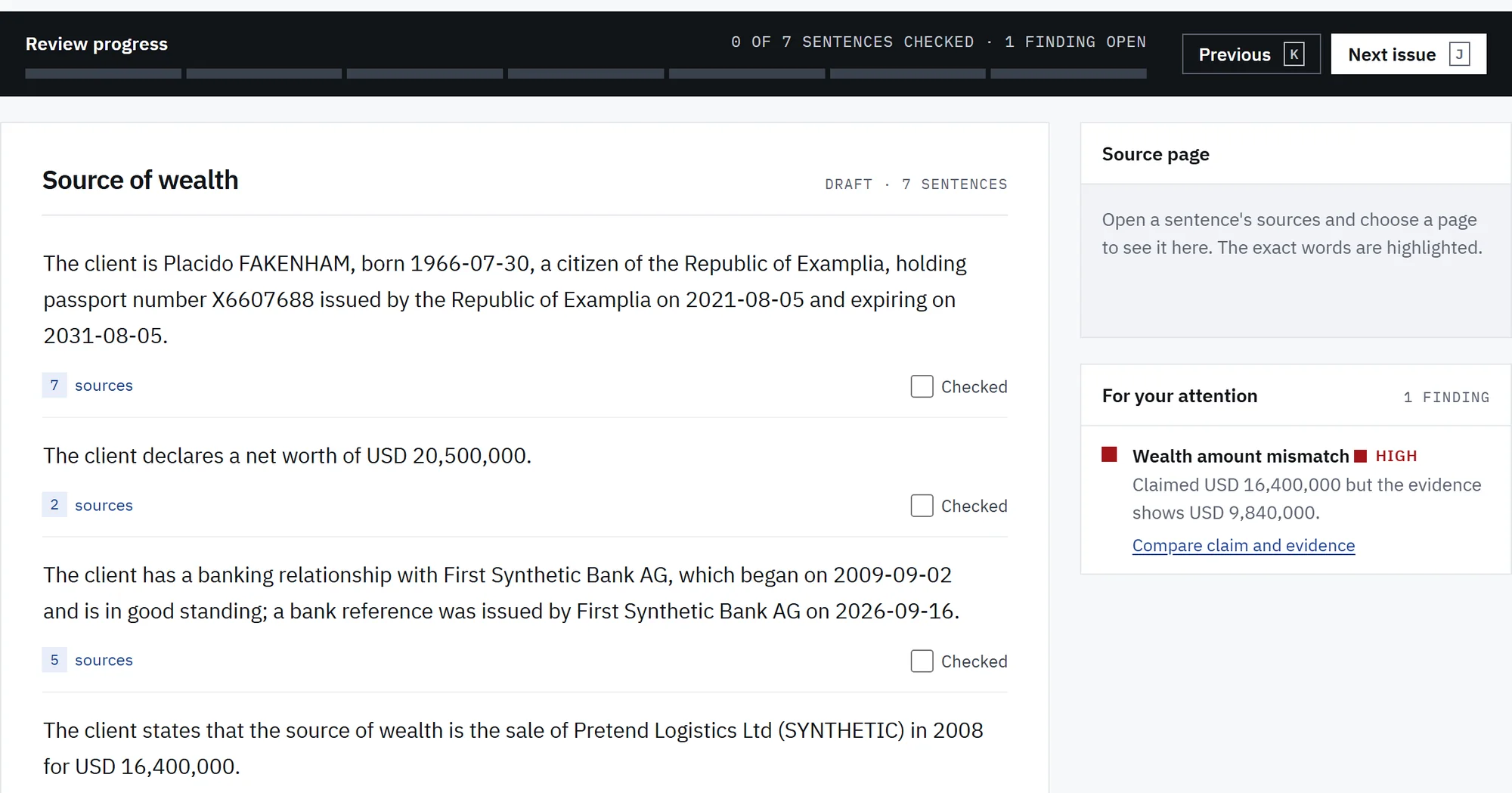The height and width of the screenshot is (793, 1512).
Task: Click the first review progress segment
Action: point(103,73)
